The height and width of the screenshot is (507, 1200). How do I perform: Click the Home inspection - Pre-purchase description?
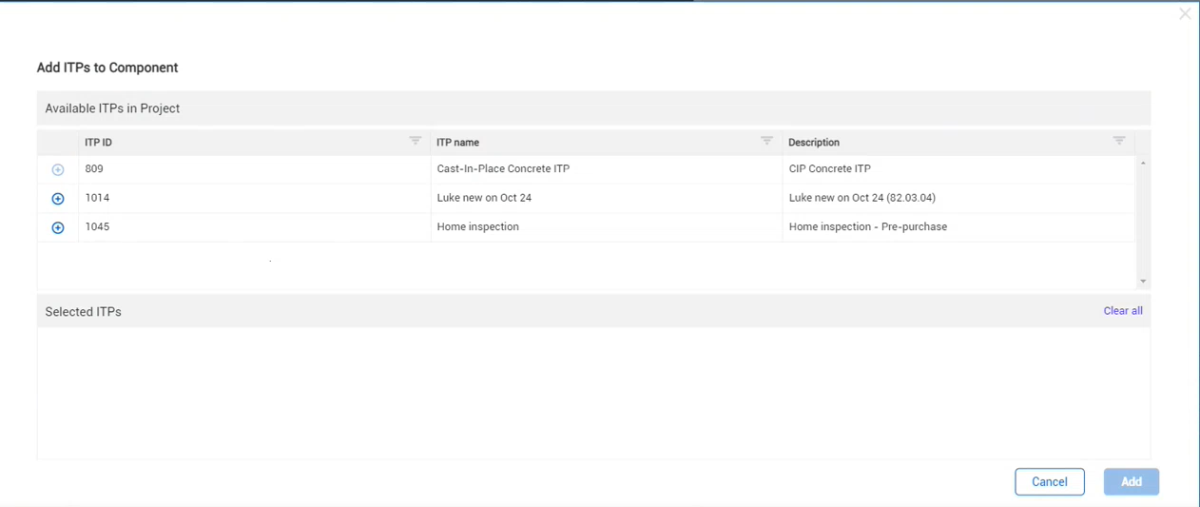click(867, 227)
